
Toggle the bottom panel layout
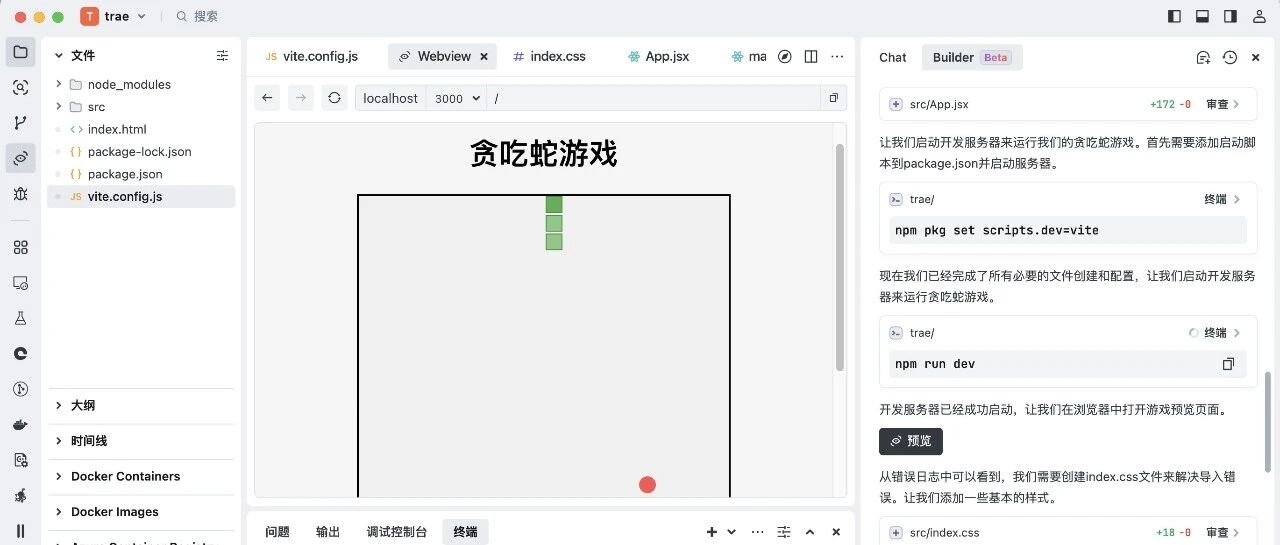(x=1202, y=16)
